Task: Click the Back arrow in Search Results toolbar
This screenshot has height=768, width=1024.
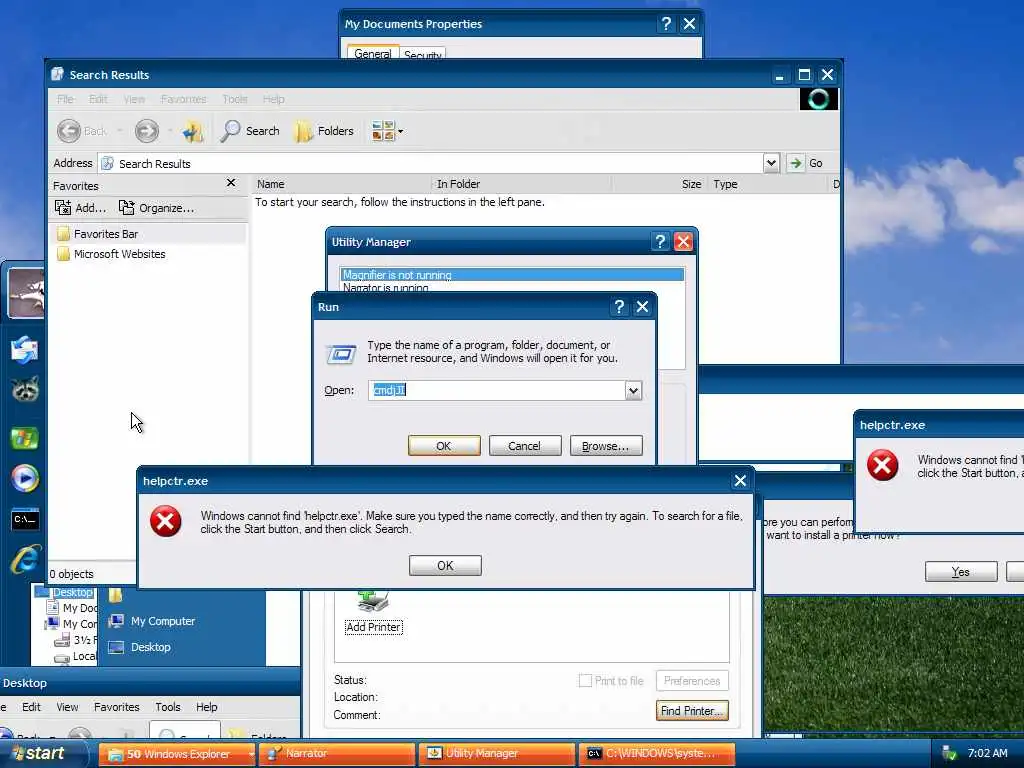Action: tap(69, 131)
